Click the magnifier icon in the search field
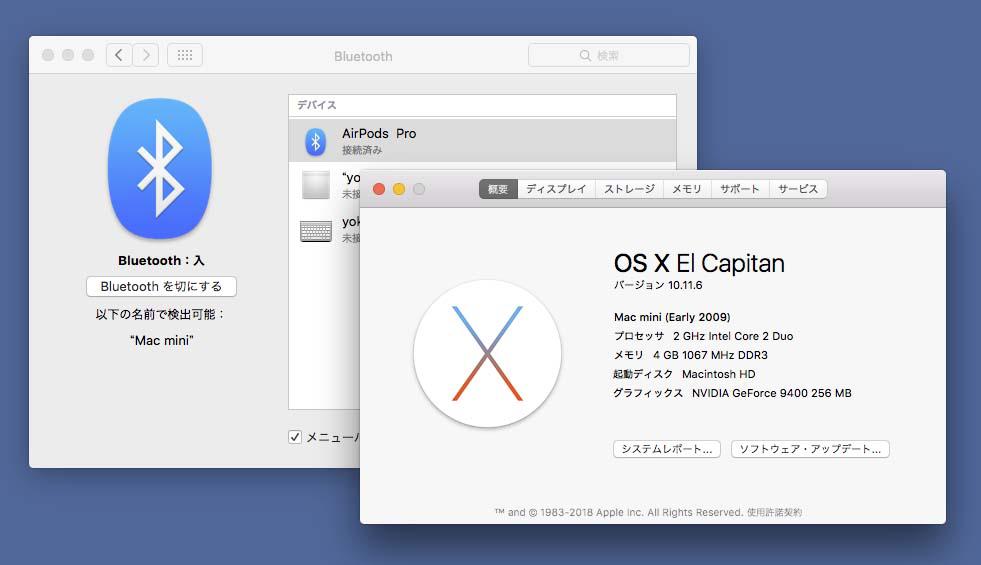The width and height of the screenshot is (981, 565). coord(585,55)
